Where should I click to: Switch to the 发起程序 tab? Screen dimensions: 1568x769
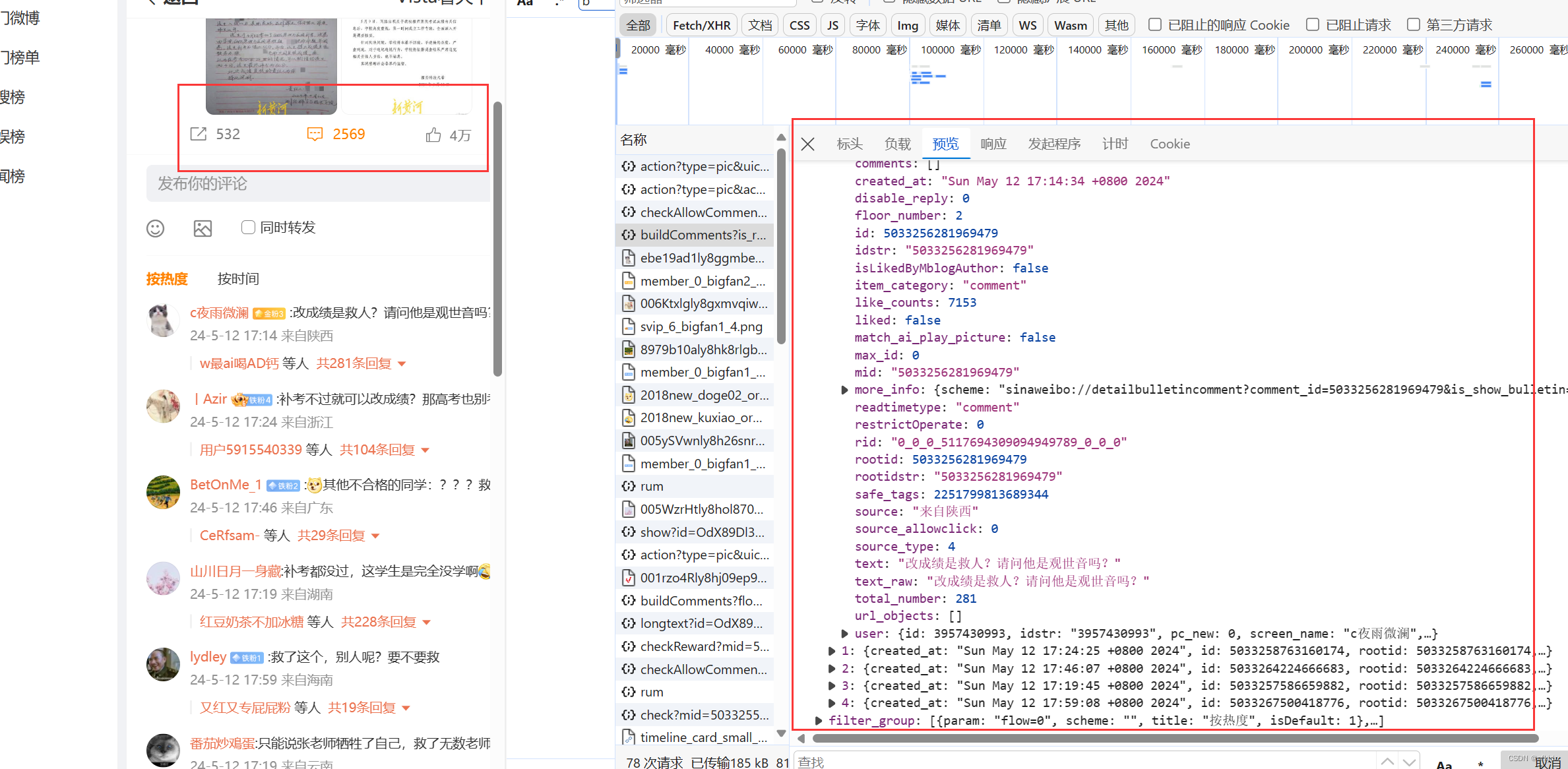(x=1054, y=144)
